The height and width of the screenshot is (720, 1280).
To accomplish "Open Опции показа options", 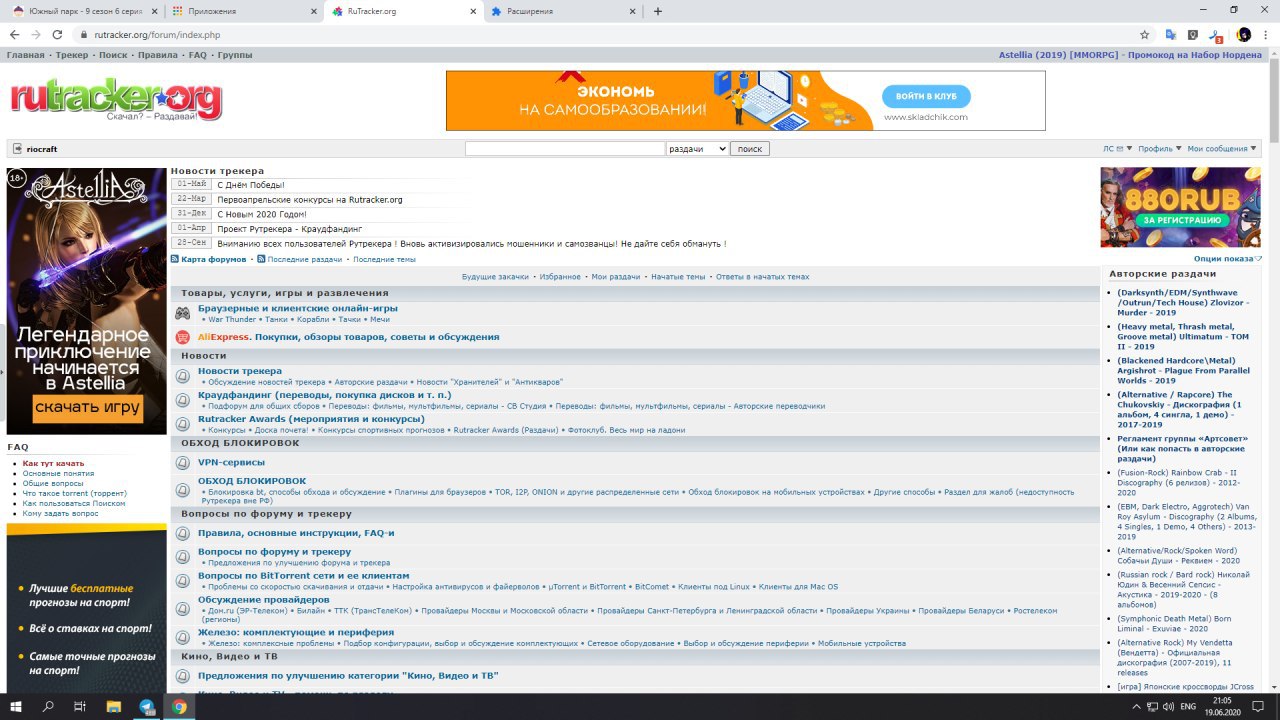I will click(x=1228, y=259).
